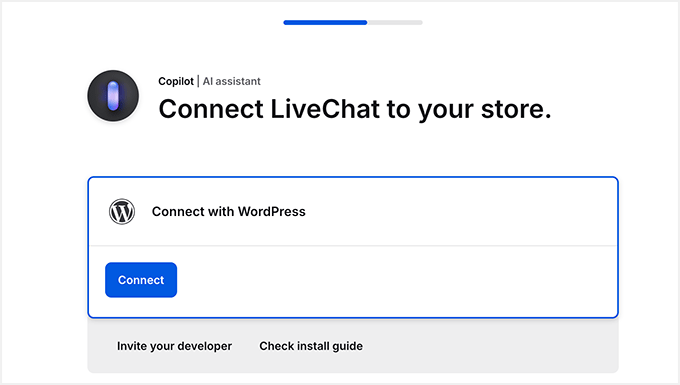Image resolution: width=680 pixels, height=385 pixels.
Task: Click the gray footer panel beside install guide
Action: pos(490,346)
